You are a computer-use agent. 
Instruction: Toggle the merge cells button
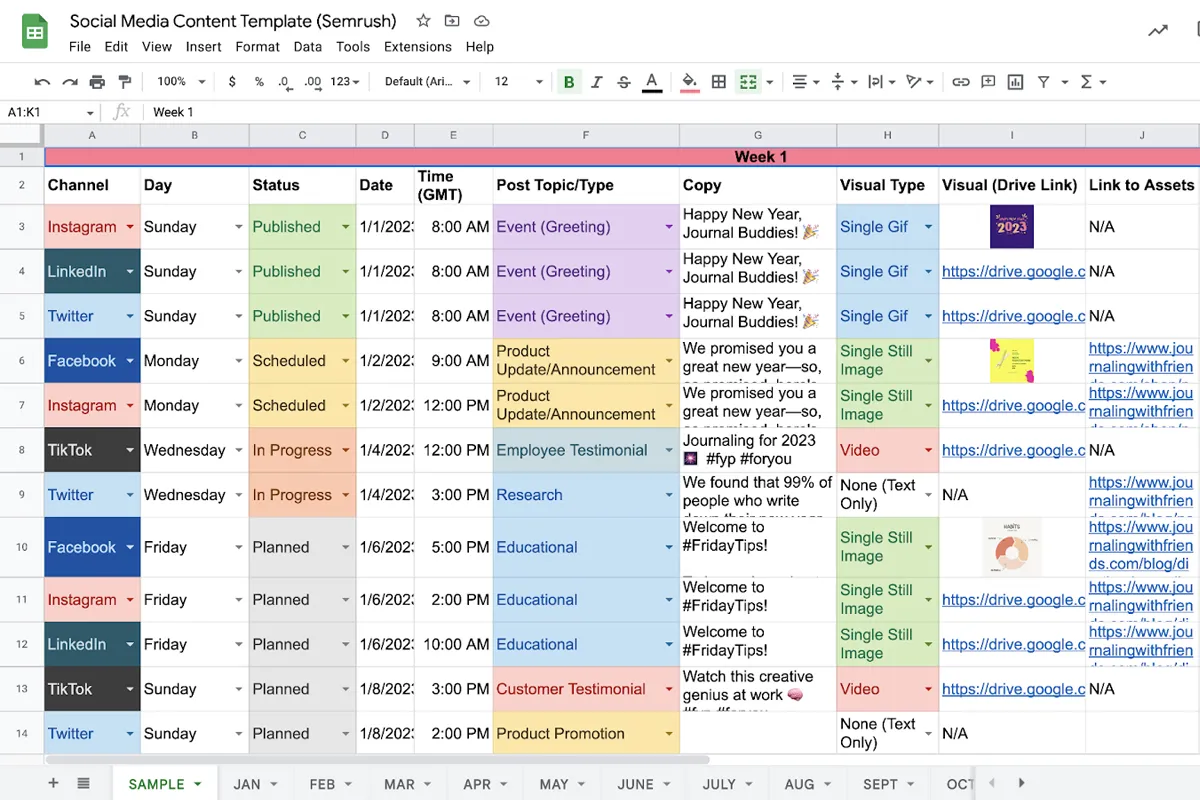[747, 82]
